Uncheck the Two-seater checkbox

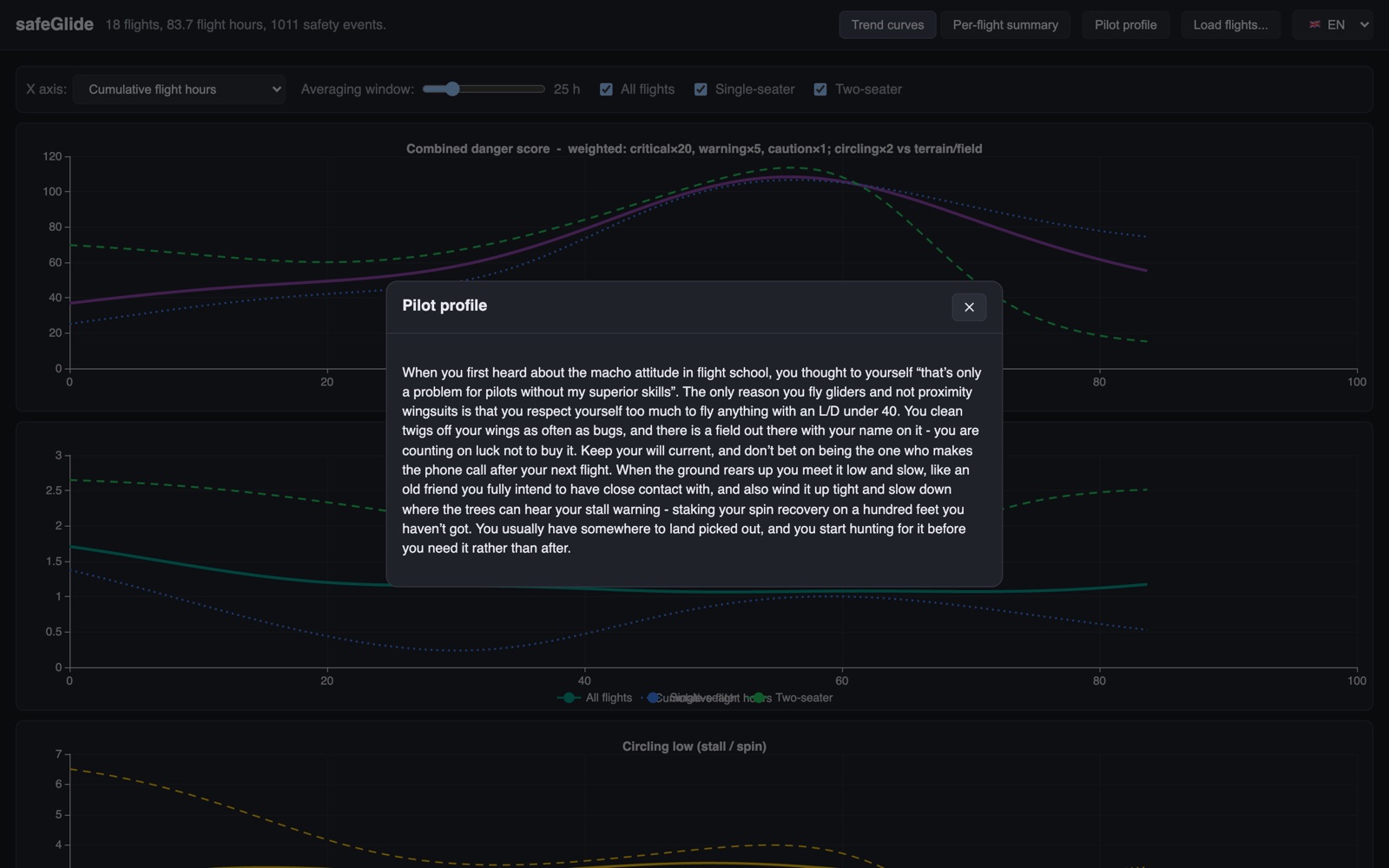tap(820, 89)
